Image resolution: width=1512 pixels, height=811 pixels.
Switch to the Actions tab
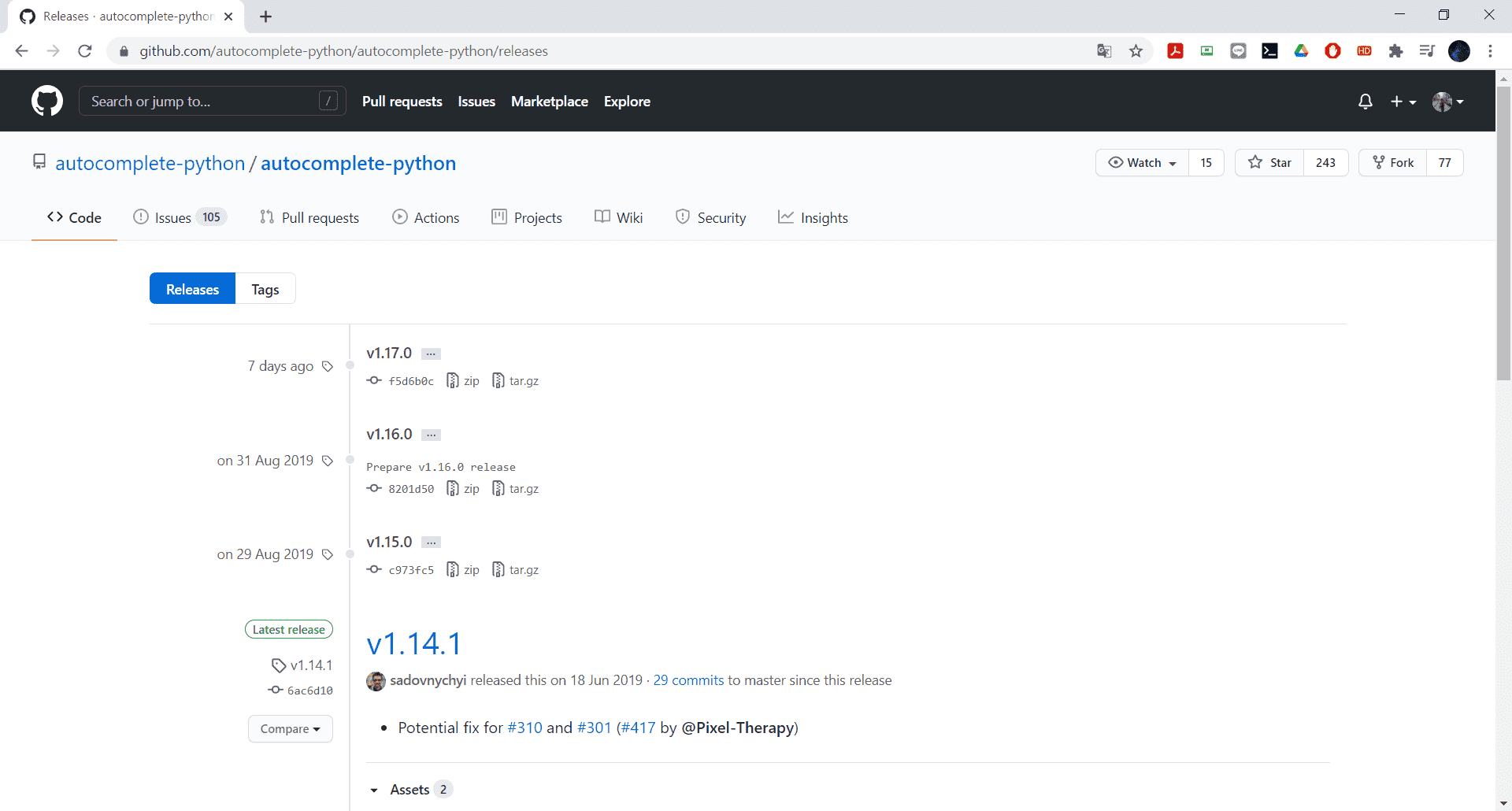[x=426, y=217]
